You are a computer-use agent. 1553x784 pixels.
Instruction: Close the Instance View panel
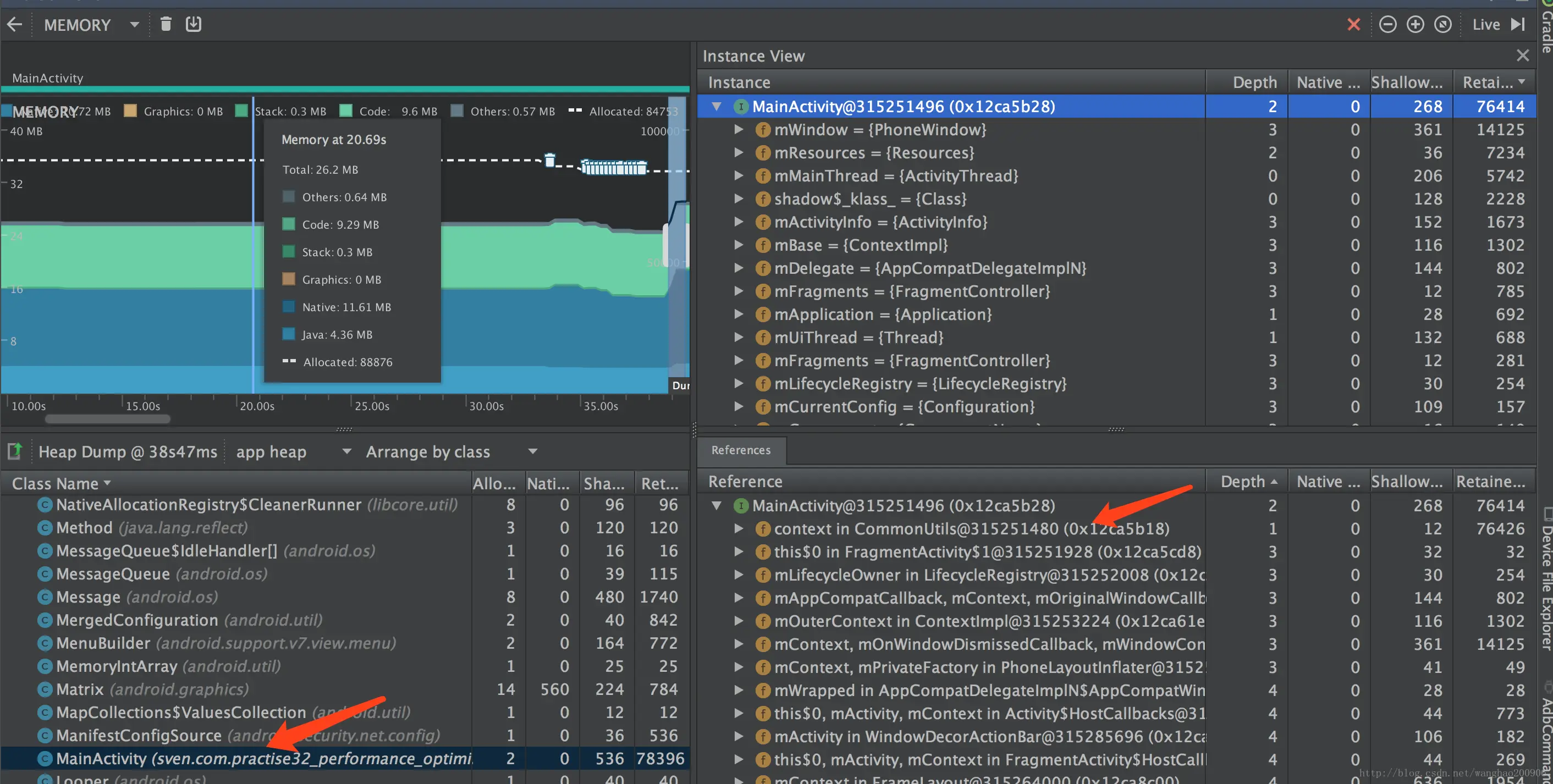(1522, 56)
